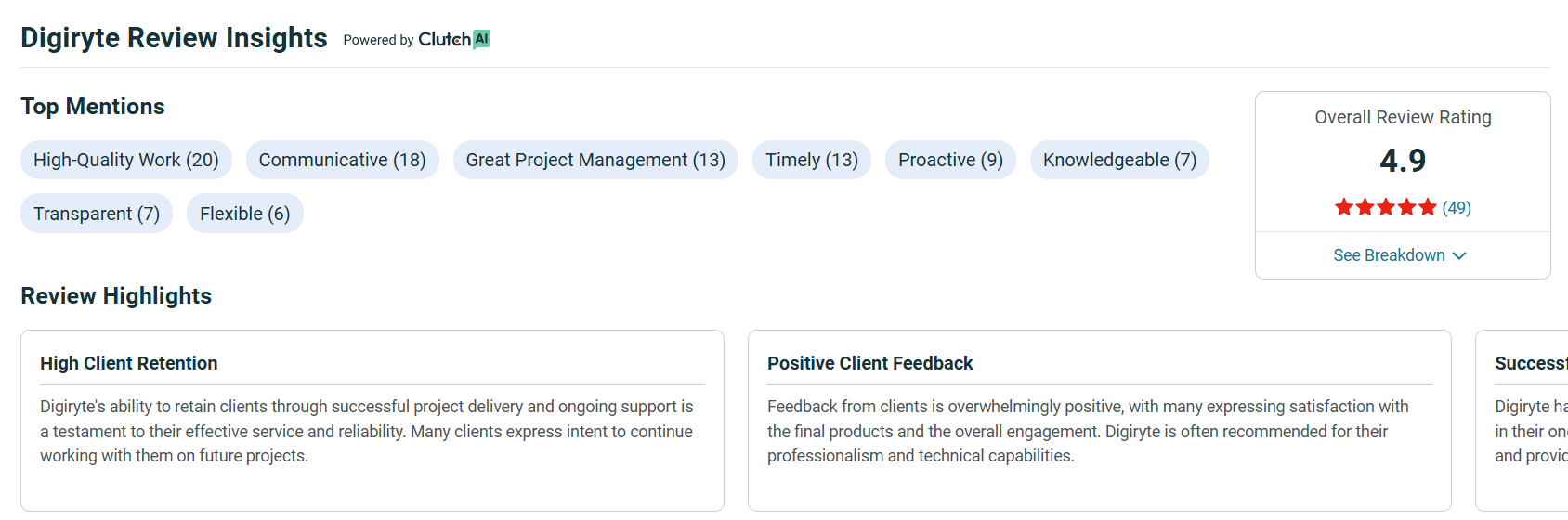
Task: Click the green AI badge icon
Action: coord(481,39)
